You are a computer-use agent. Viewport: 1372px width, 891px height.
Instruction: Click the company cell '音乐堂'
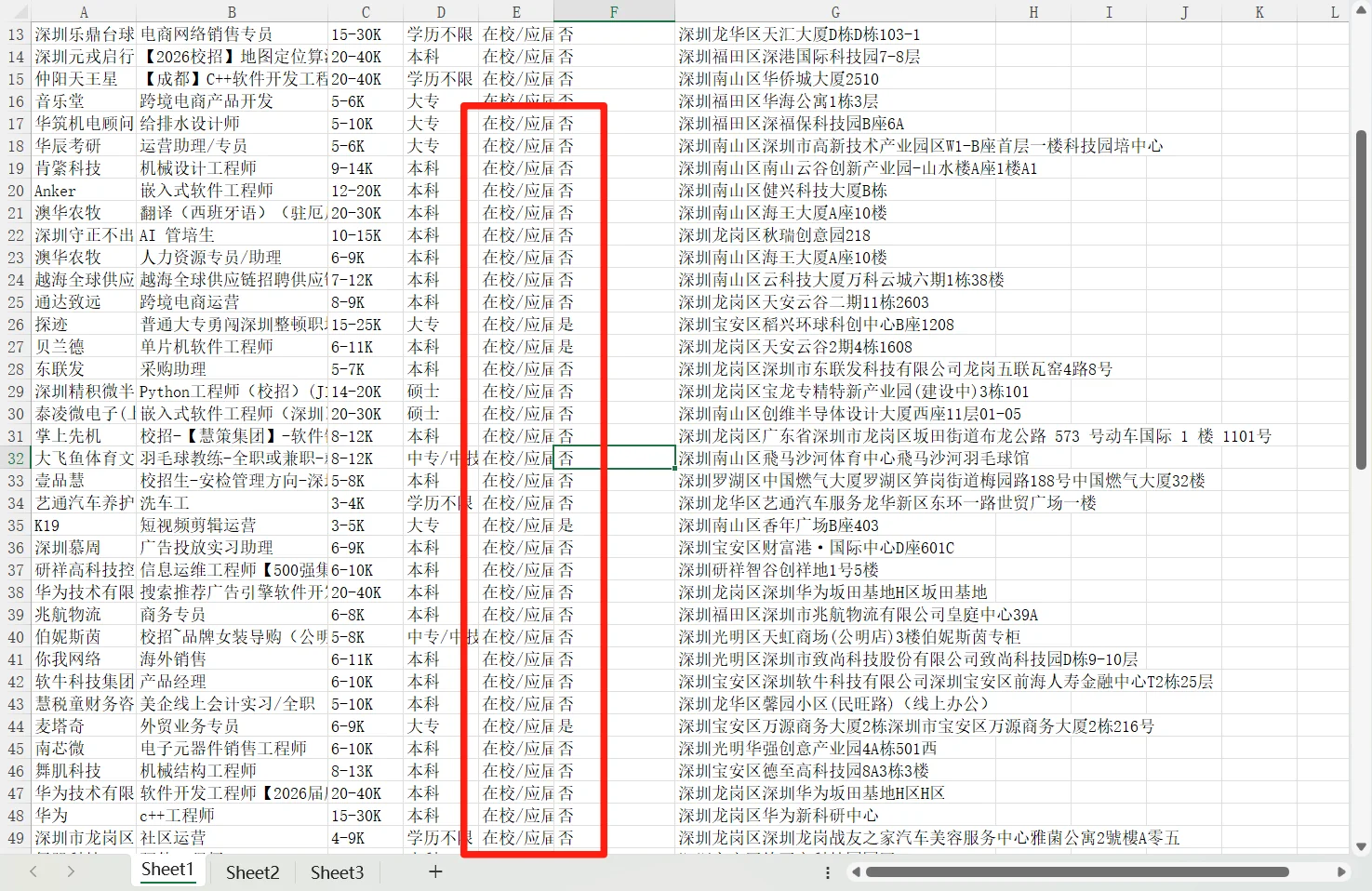84,101
